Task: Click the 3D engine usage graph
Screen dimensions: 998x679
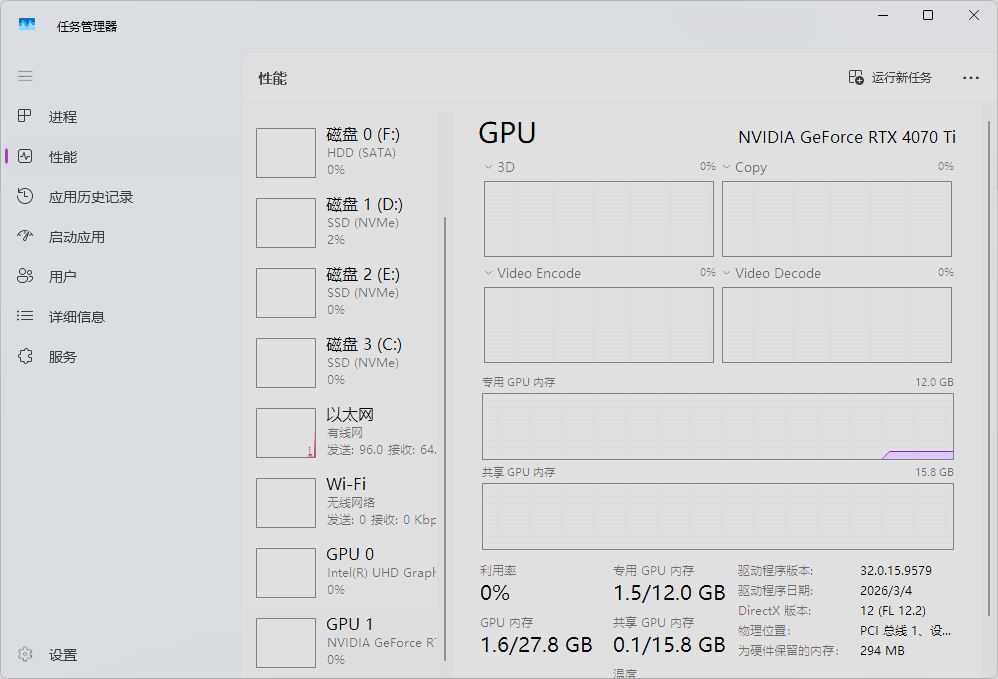Action: click(599, 219)
